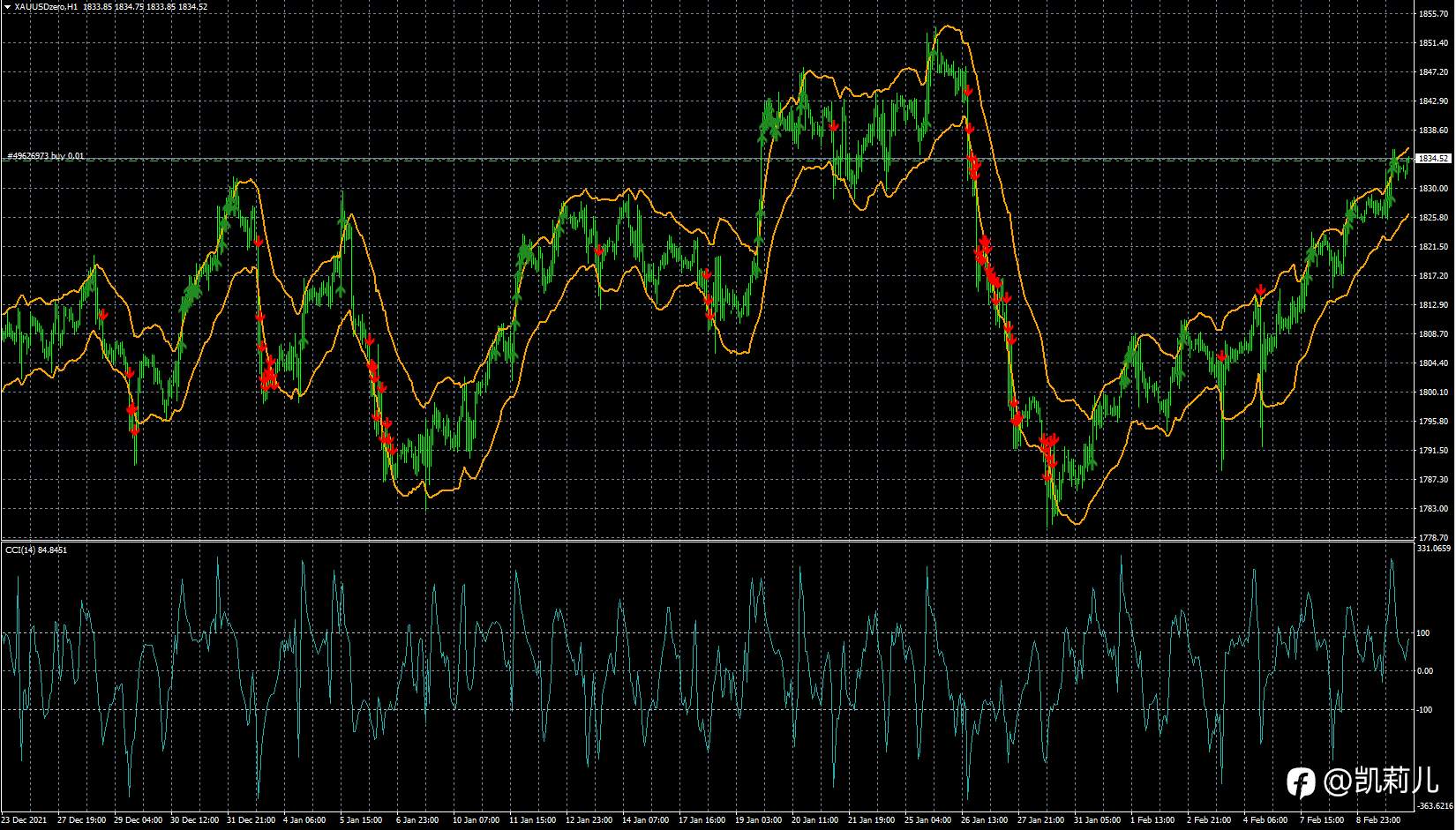1456x830 pixels.
Task: Click the 26 Jan 13:00 time label
Action: pyautogui.click(x=985, y=820)
